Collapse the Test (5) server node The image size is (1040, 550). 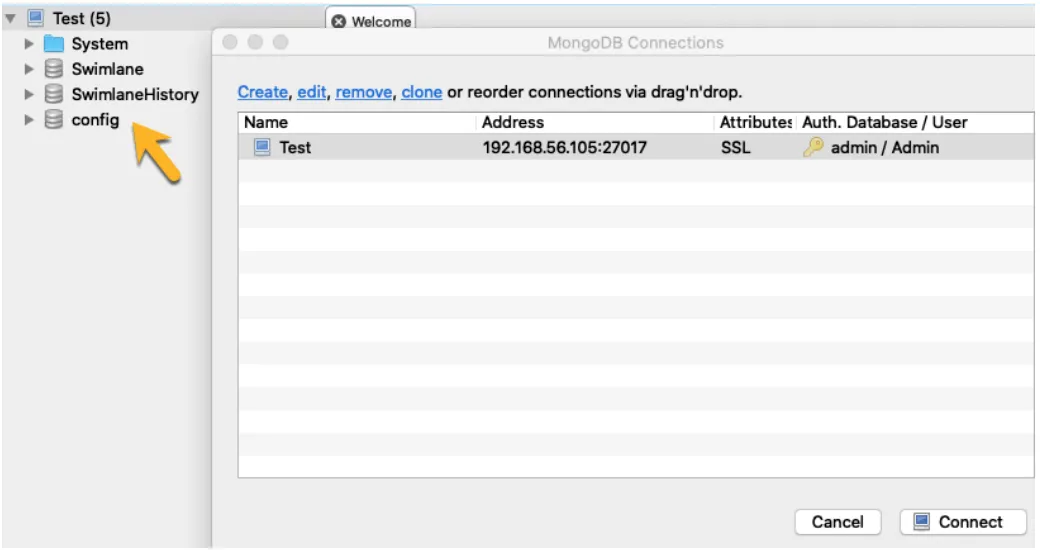point(11,18)
